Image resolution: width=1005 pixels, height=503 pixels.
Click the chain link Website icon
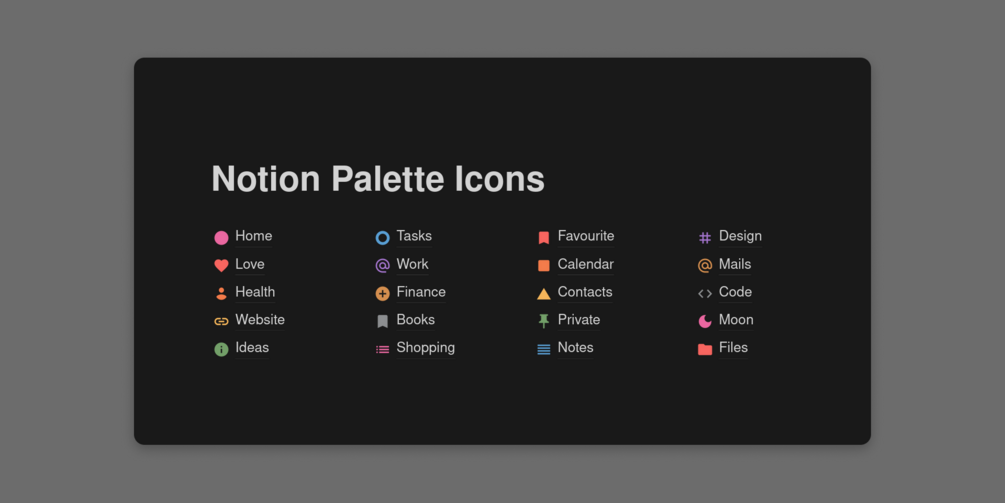[221, 321]
